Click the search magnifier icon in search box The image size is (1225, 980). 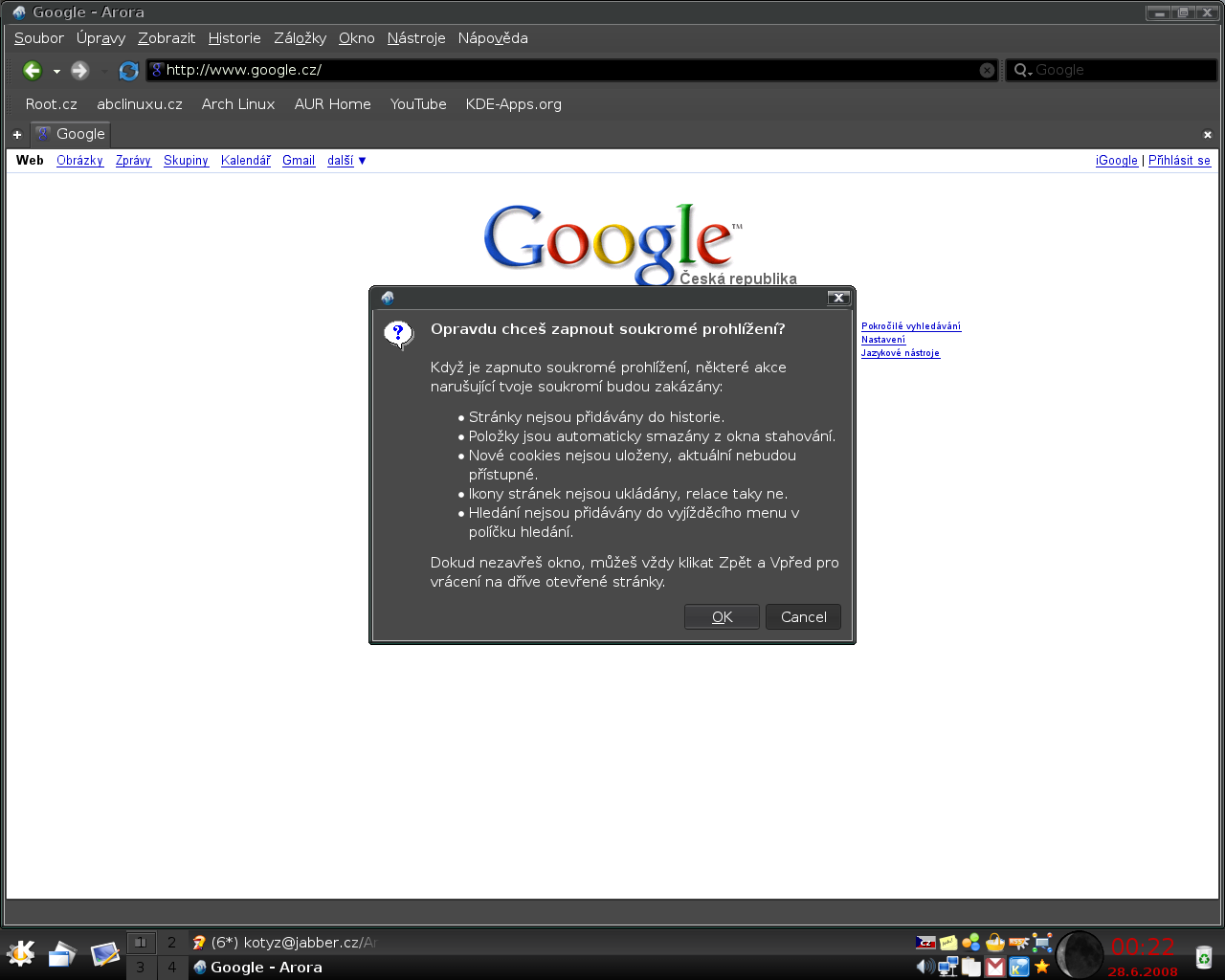pyautogui.click(x=1021, y=70)
